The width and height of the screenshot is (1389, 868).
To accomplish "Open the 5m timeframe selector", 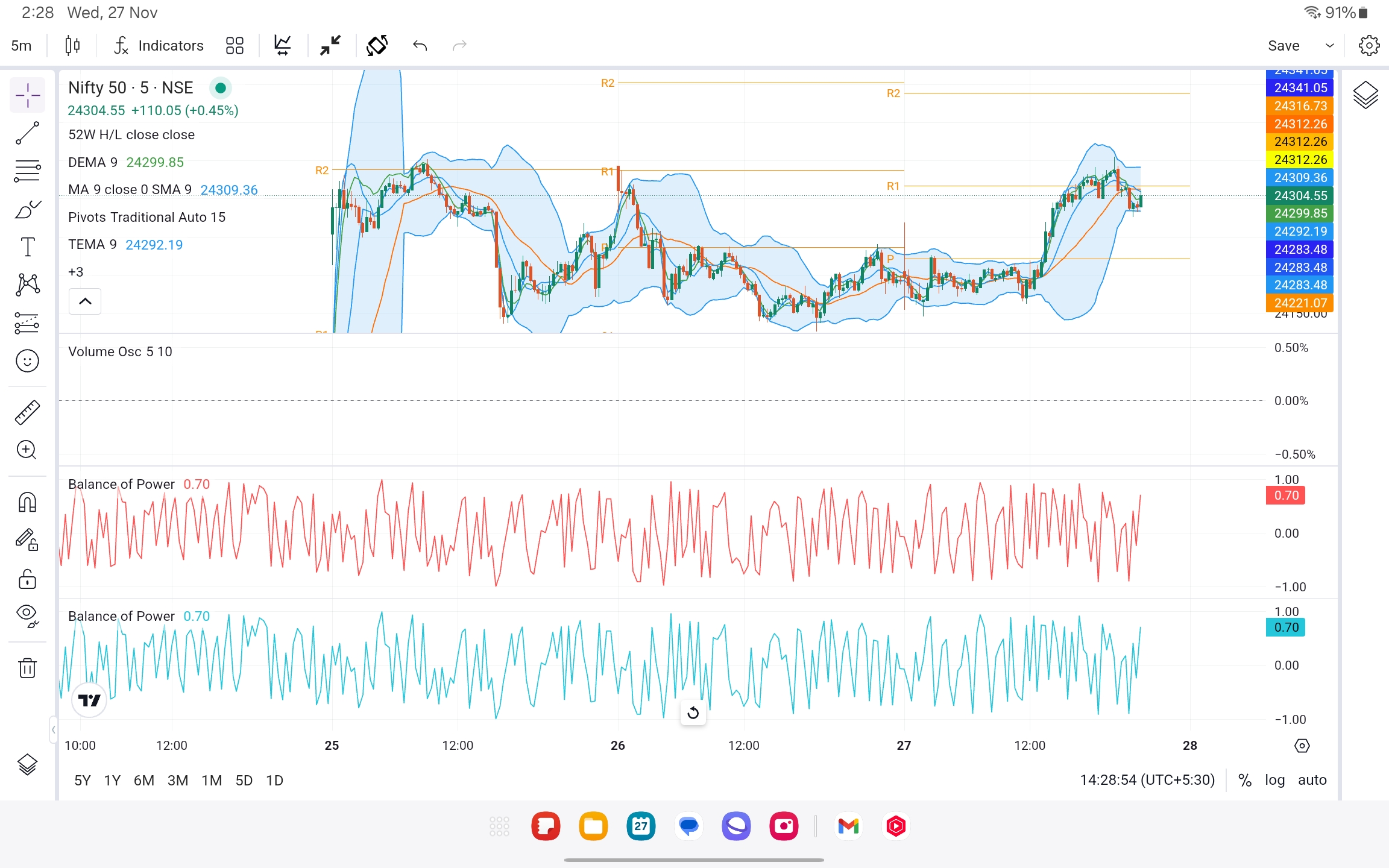I will coord(22,45).
